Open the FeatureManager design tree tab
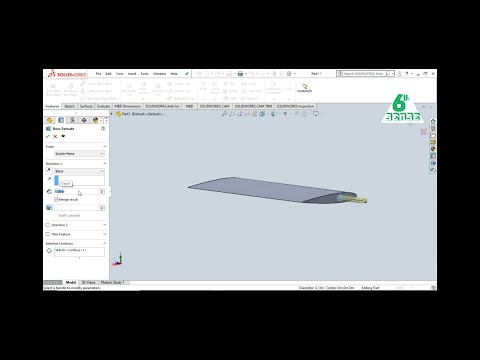 (50, 120)
